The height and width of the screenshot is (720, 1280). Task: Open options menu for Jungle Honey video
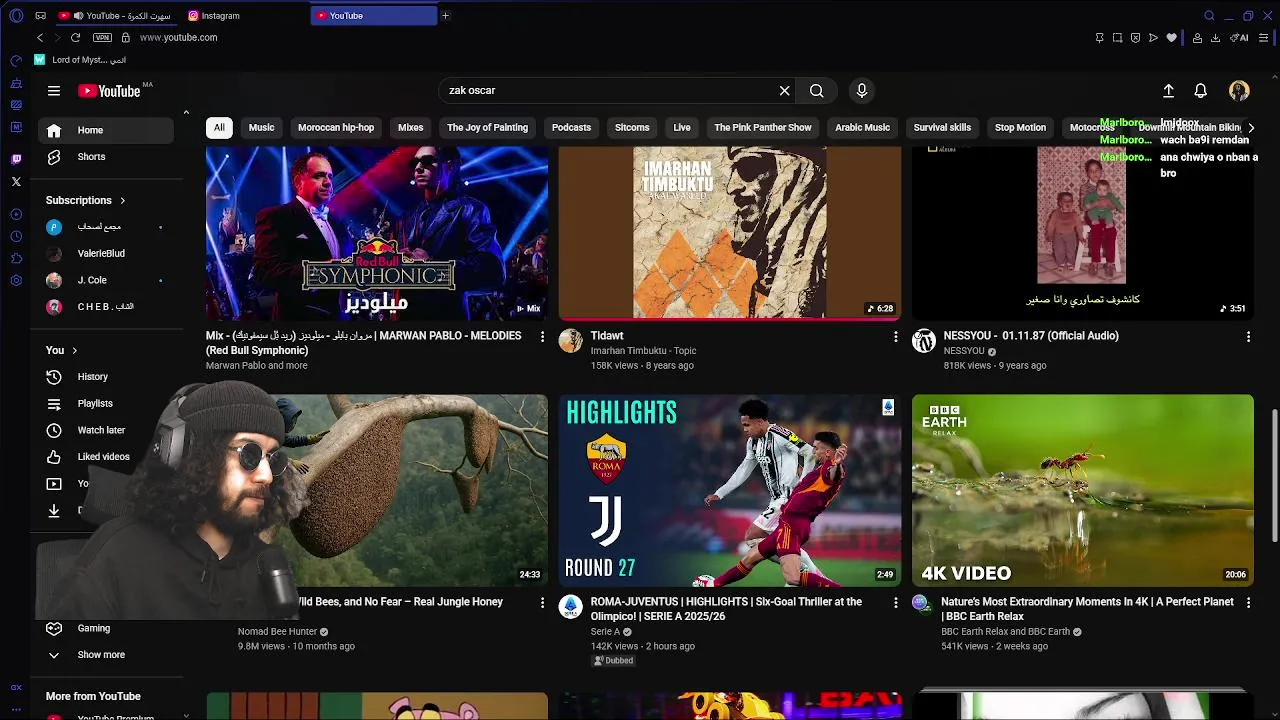pos(542,604)
